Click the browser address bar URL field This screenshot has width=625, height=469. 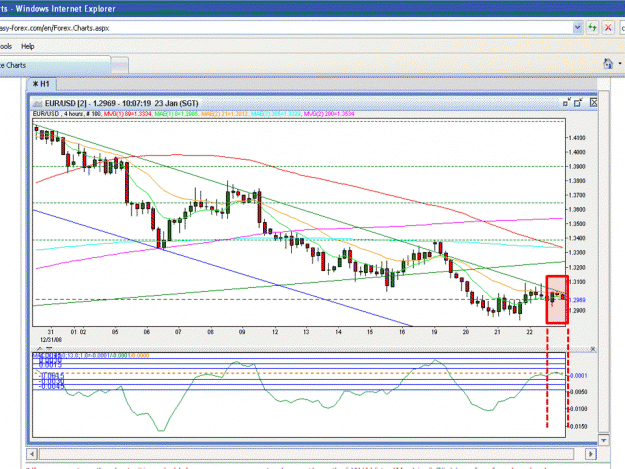pos(286,28)
